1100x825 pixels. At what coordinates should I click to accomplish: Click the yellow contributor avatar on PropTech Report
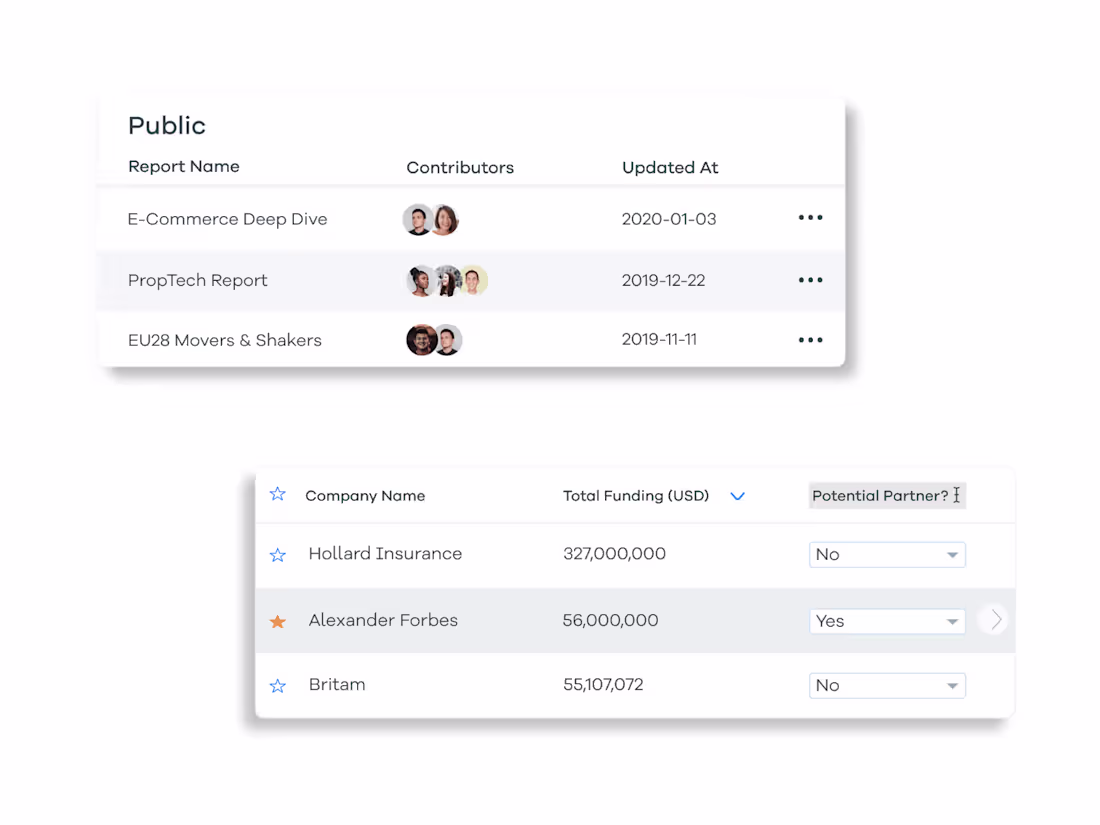[474, 281]
